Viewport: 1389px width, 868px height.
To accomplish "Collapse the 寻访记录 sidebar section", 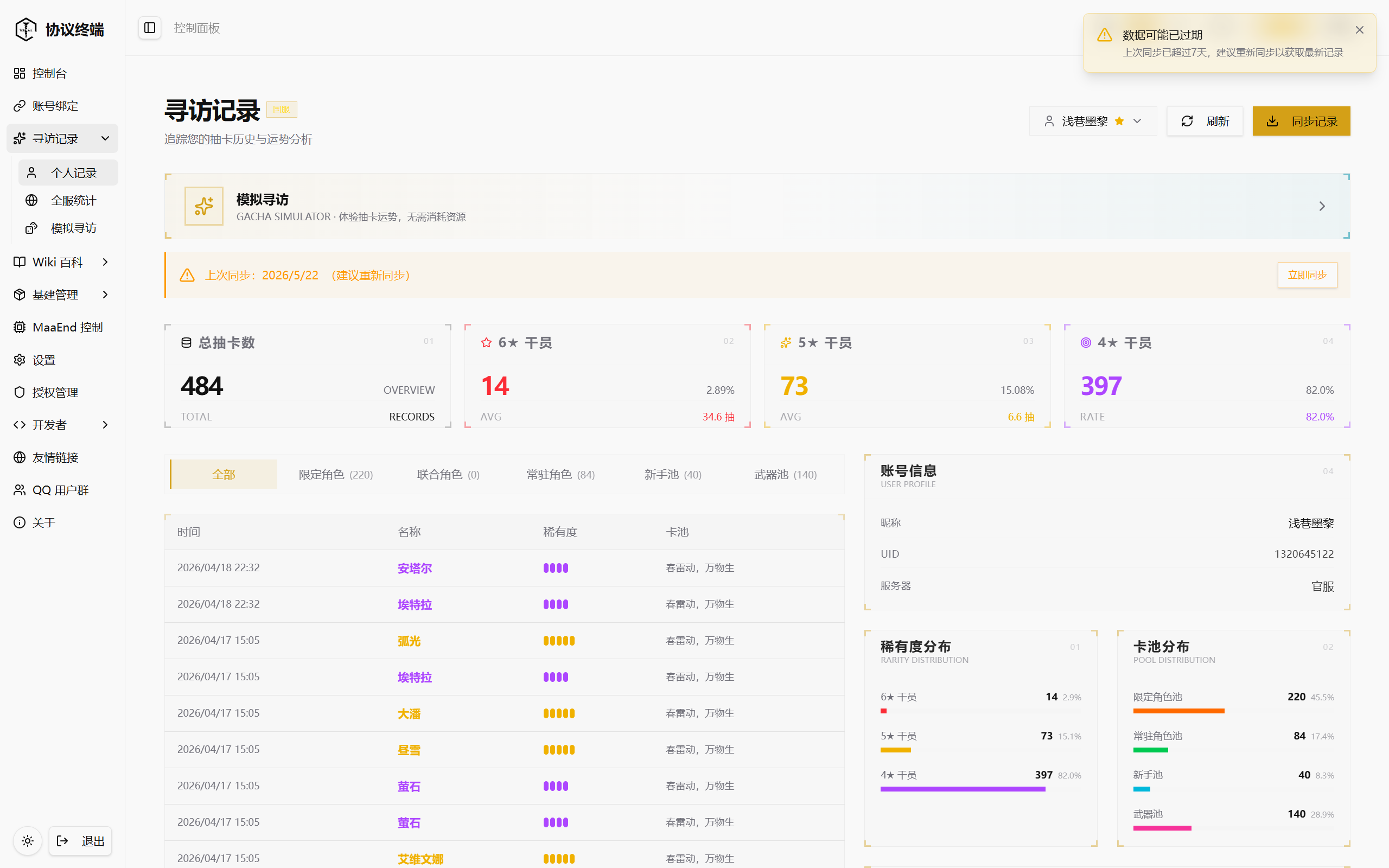I will click(x=105, y=138).
